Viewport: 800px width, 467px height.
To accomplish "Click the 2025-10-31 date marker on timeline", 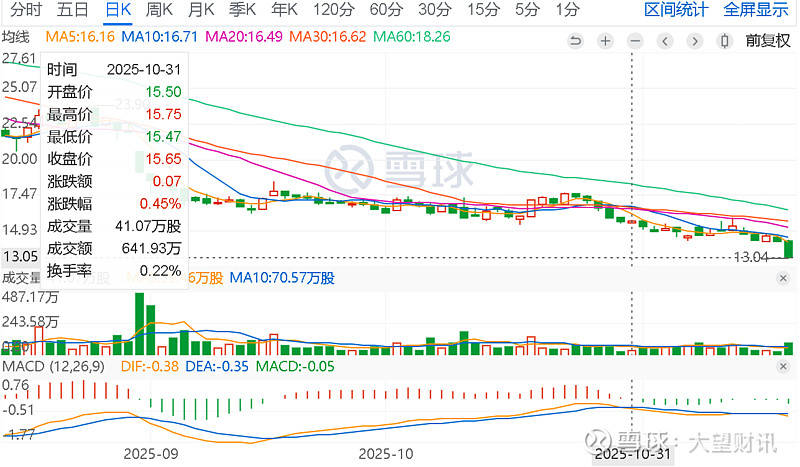I will pos(632,452).
